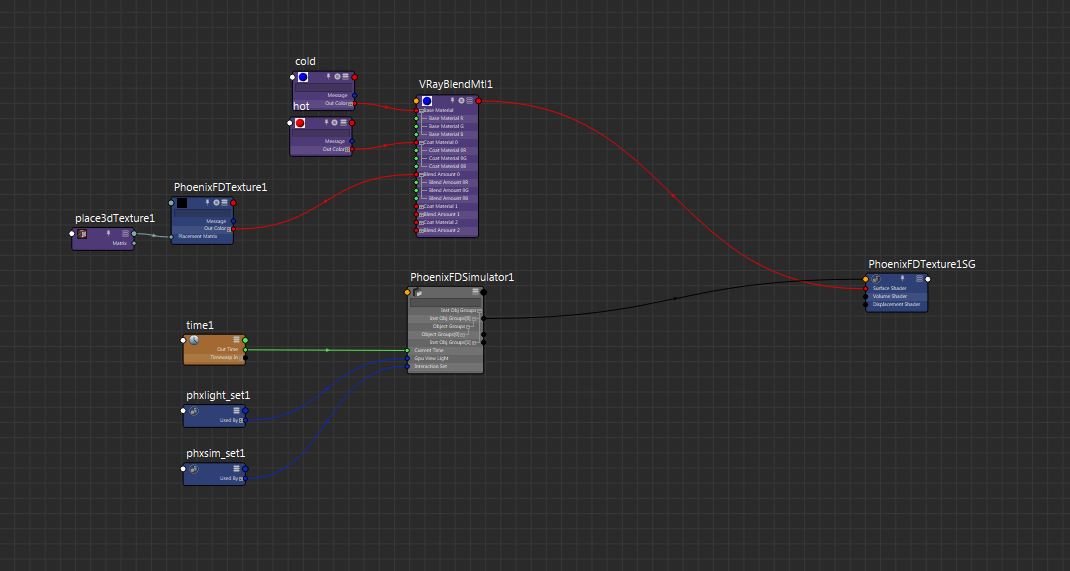This screenshot has height=571, width=1070.
Task: Click the set icon on phxsim_set1 node
Action: 194,469
